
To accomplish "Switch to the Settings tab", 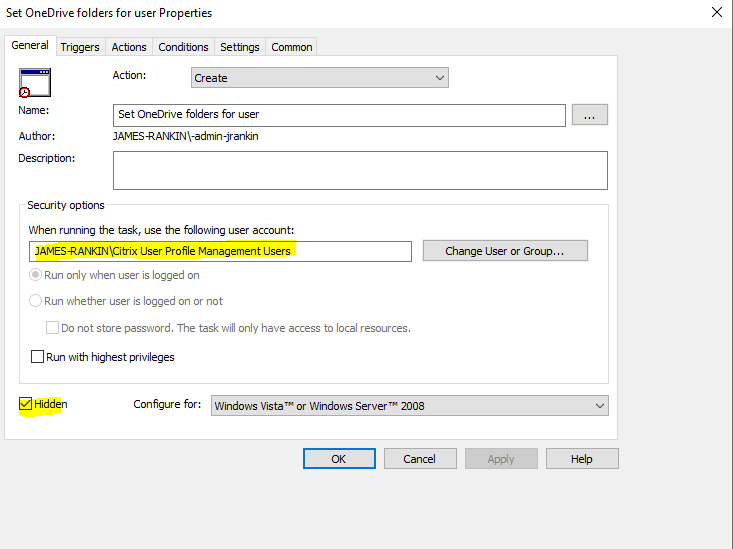I will point(240,47).
